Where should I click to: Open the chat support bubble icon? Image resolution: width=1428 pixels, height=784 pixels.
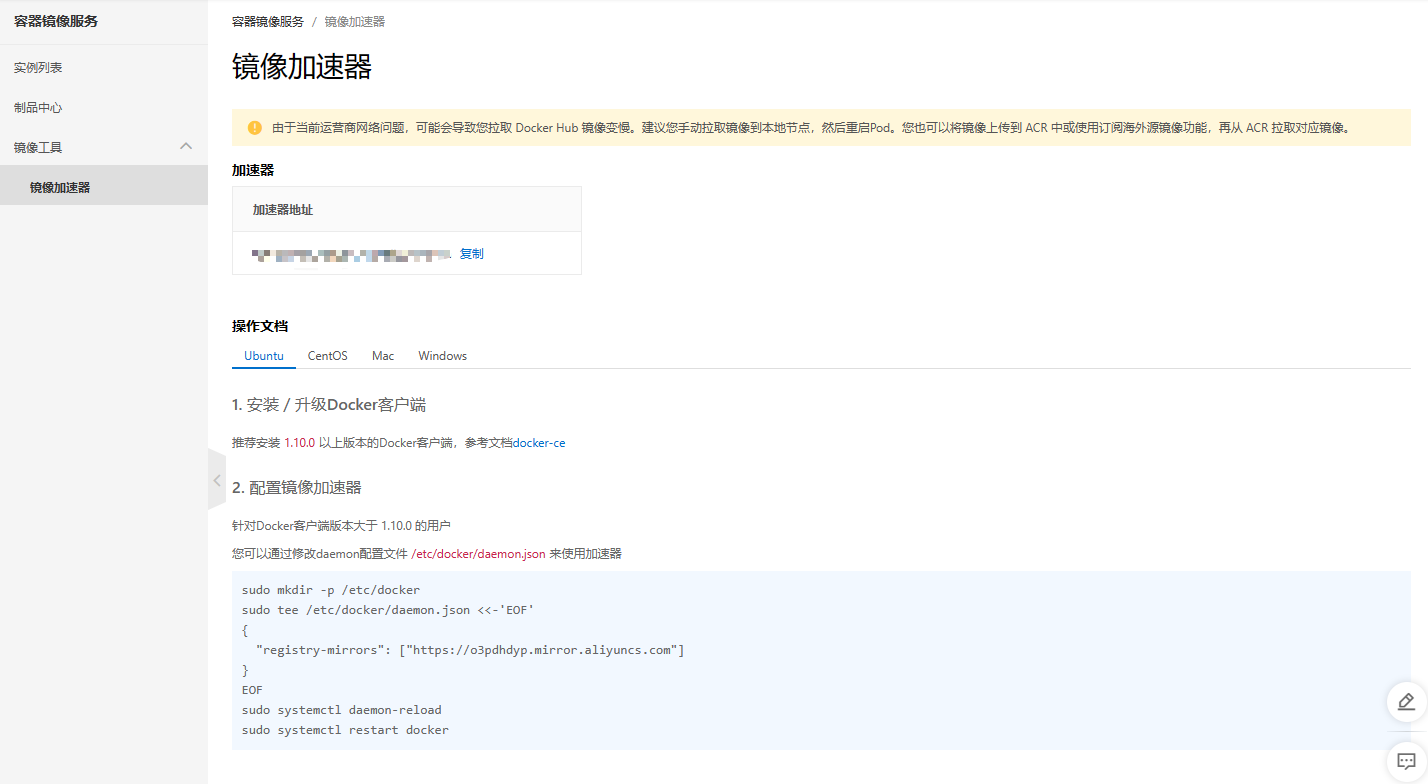point(1406,762)
